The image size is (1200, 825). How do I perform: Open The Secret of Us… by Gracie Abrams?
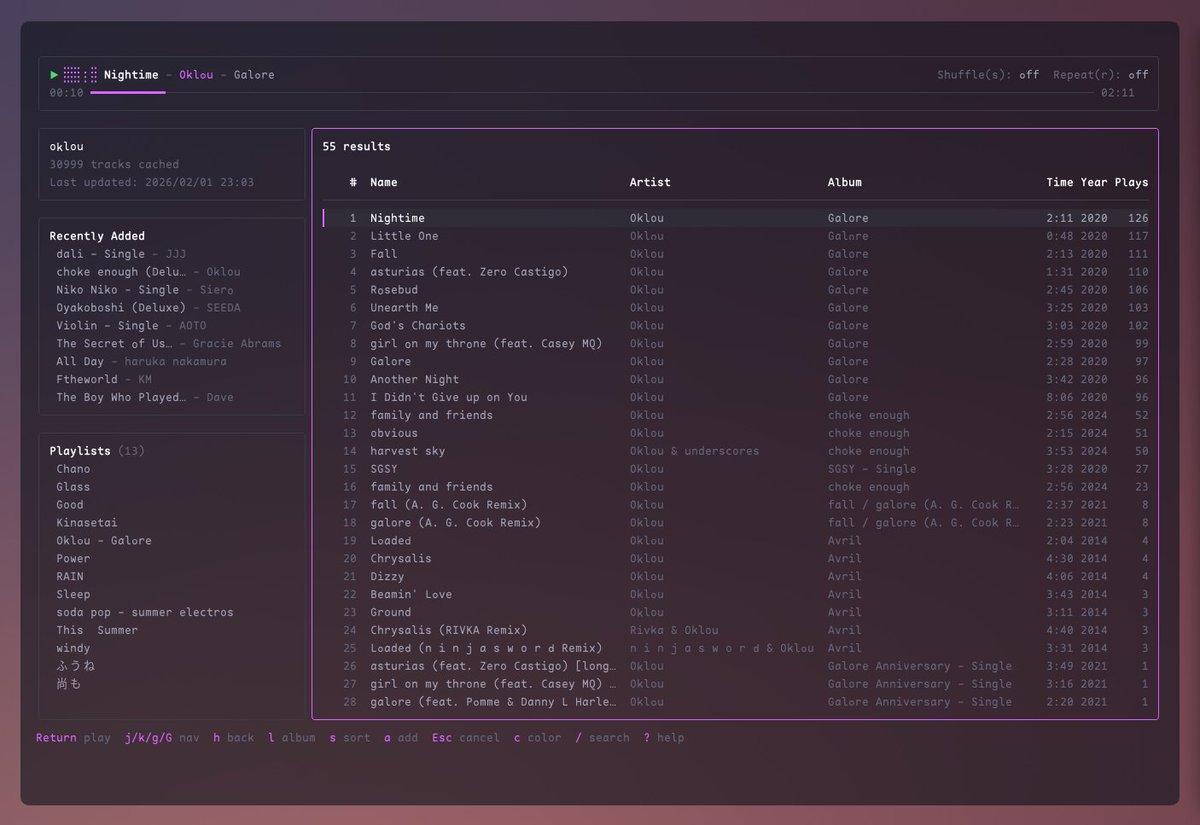click(169, 344)
